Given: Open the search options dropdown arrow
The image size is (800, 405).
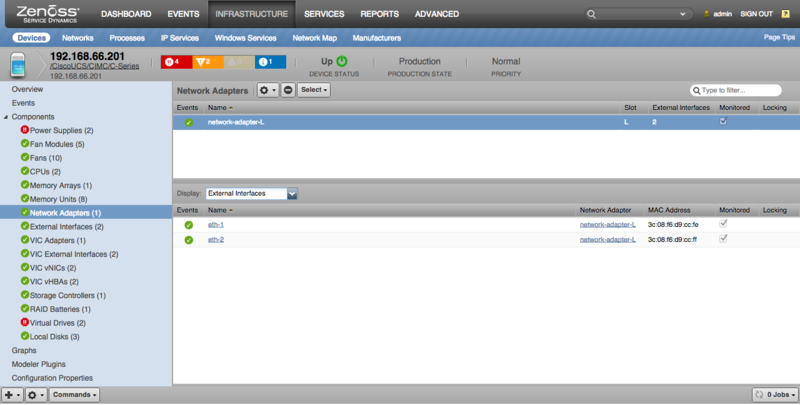Looking at the screenshot, I should 683,14.
